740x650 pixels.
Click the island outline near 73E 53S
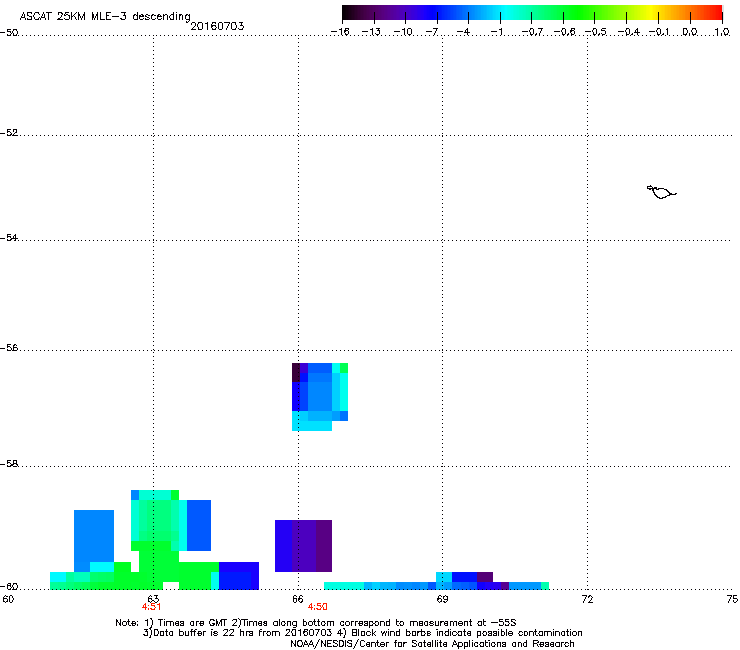(x=661, y=192)
